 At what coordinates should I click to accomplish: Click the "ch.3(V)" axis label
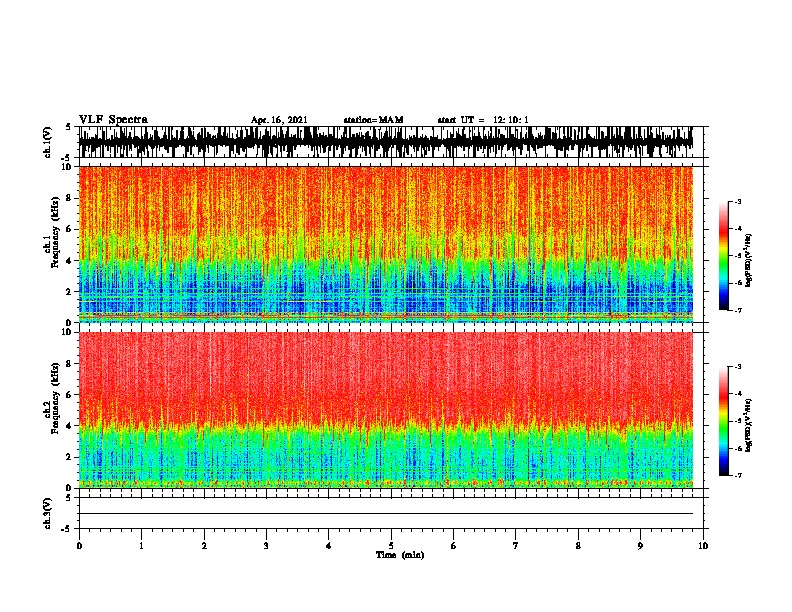(x=48, y=513)
